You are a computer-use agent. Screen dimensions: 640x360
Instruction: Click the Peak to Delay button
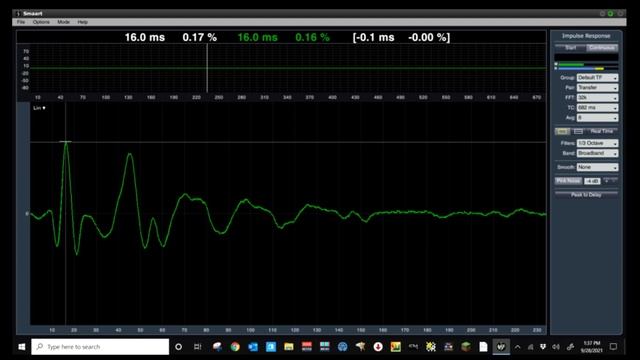[586, 195]
